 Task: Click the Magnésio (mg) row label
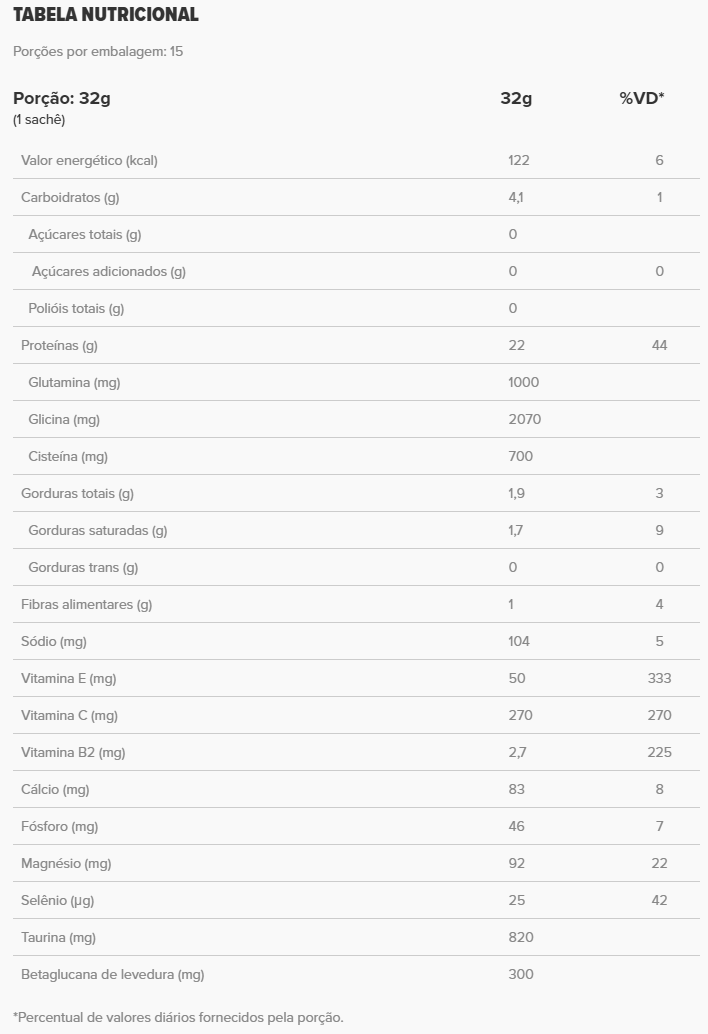coord(66,863)
